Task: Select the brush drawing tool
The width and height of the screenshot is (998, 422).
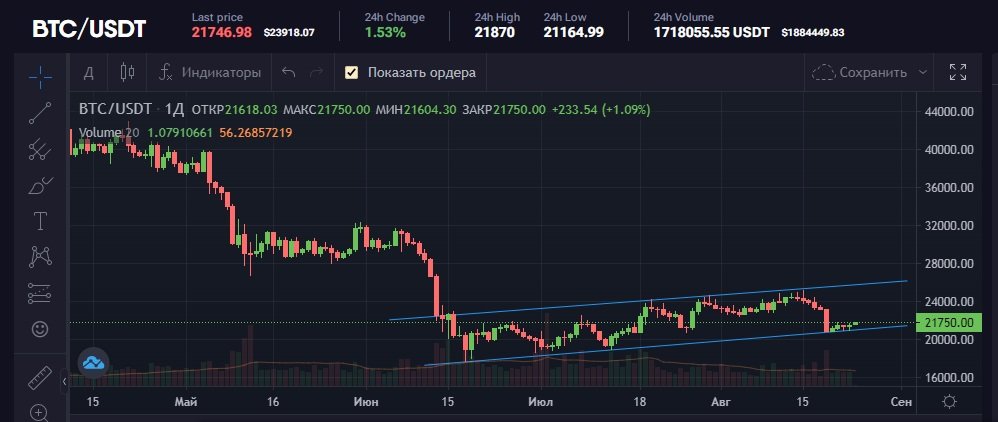Action: pos(40,185)
